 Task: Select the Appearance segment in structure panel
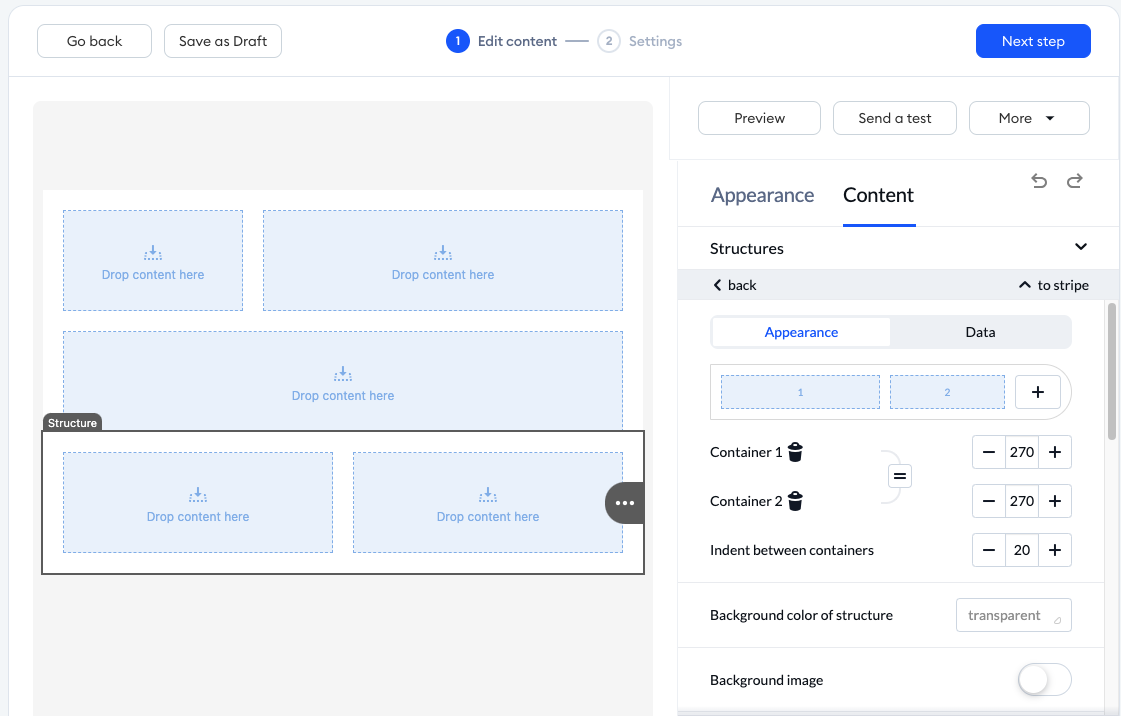pos(801,332)
